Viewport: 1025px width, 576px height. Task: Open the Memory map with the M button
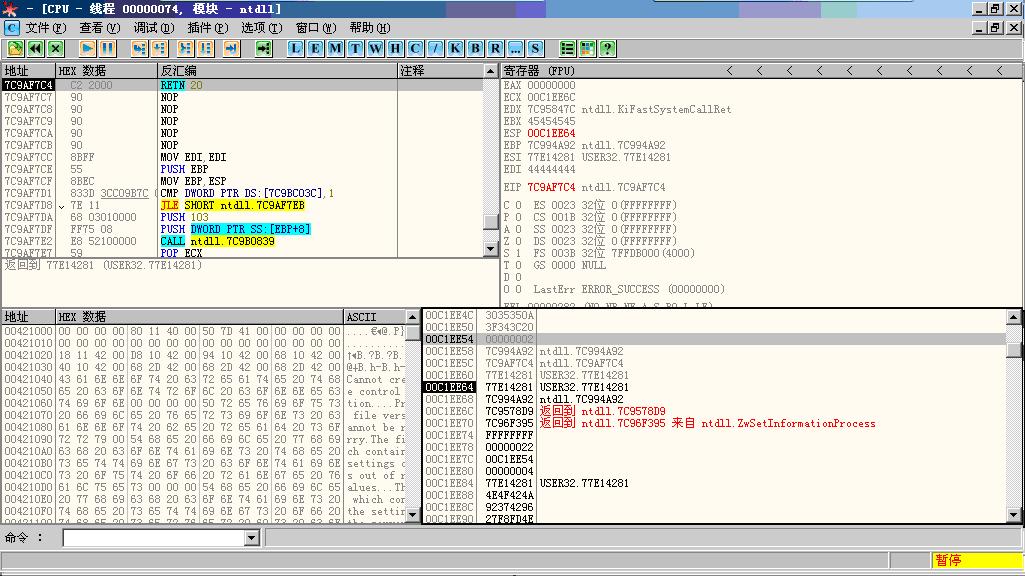[x=335, y=48]
